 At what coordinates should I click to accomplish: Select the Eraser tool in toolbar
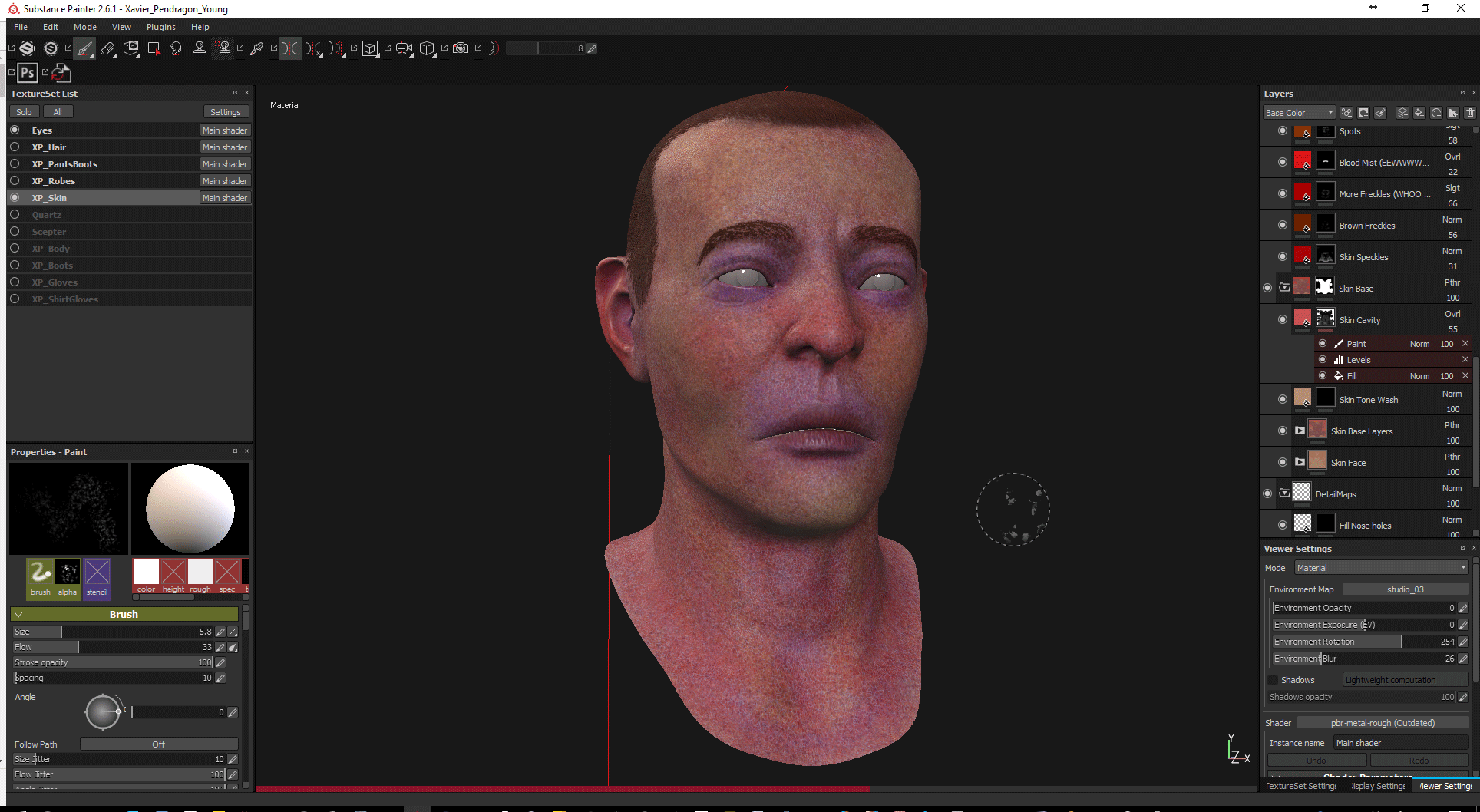click(x=108, y=48)
